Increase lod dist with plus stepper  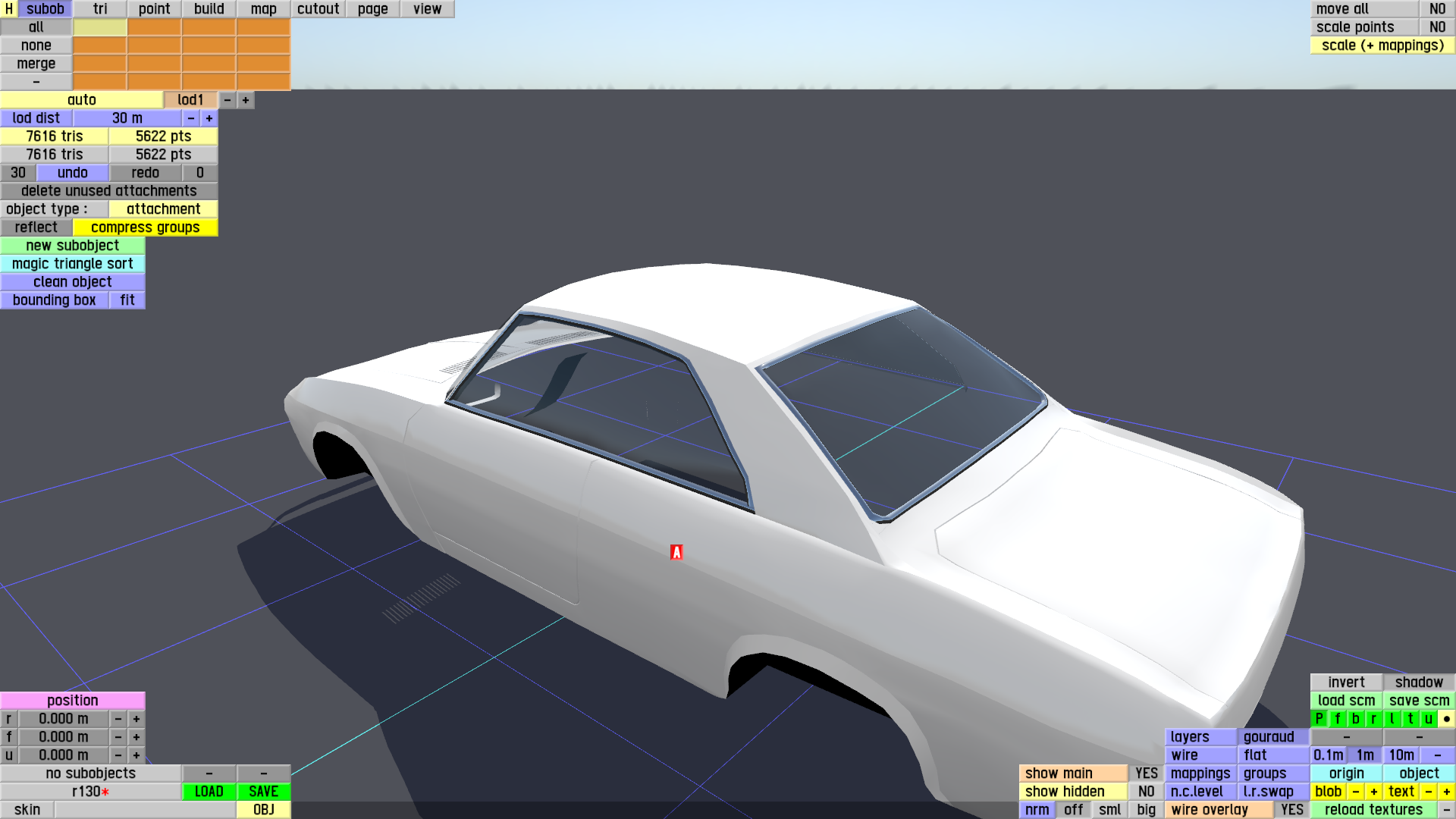[x=209, y=118]
